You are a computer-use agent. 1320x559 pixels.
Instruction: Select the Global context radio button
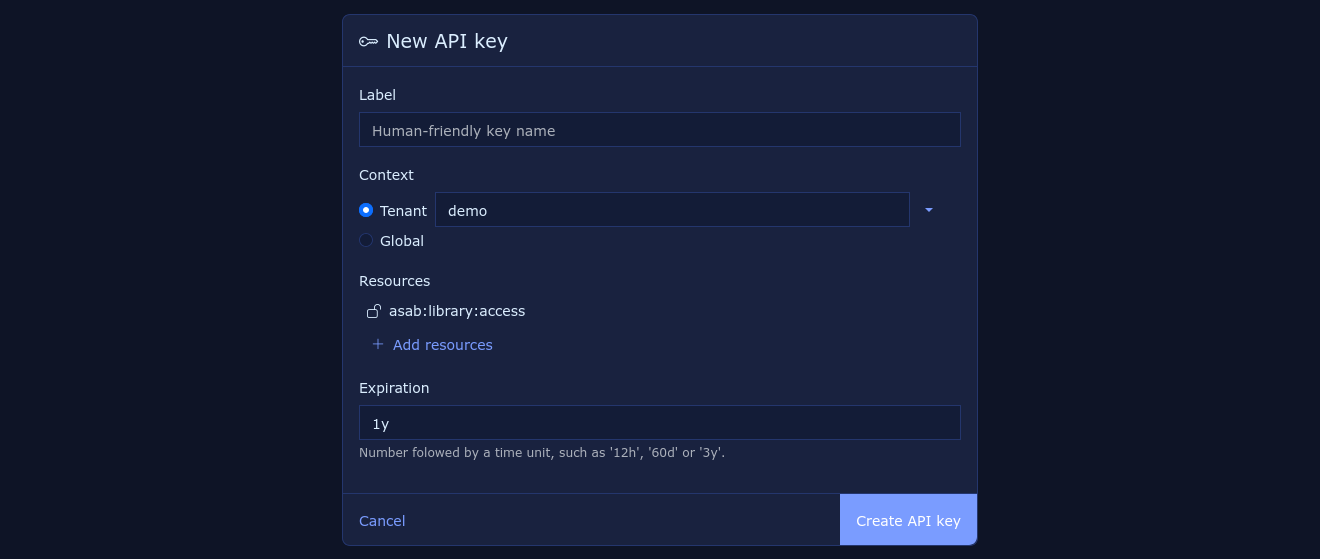tap(366, 240)
